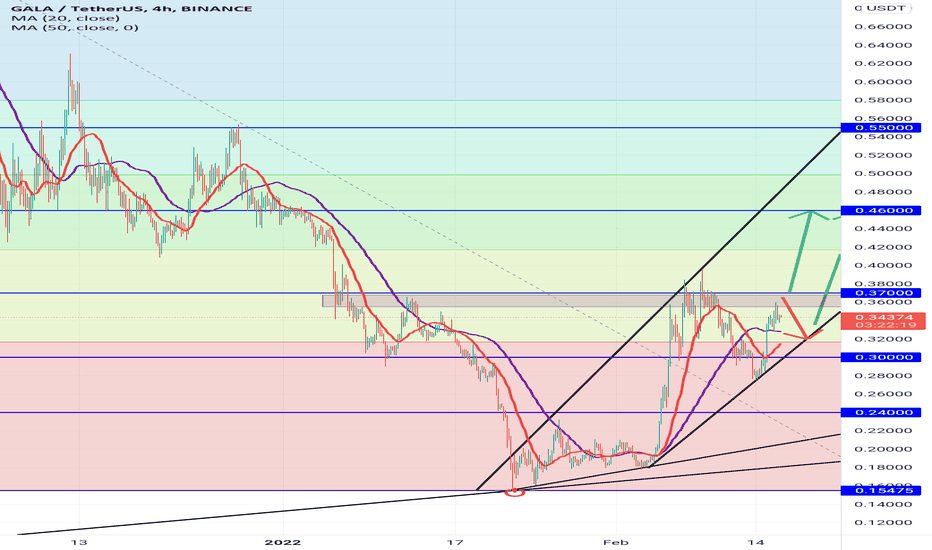The image size is (932, 550).
Task: Click the 0.15475 price level label
Action: [882, 491]
